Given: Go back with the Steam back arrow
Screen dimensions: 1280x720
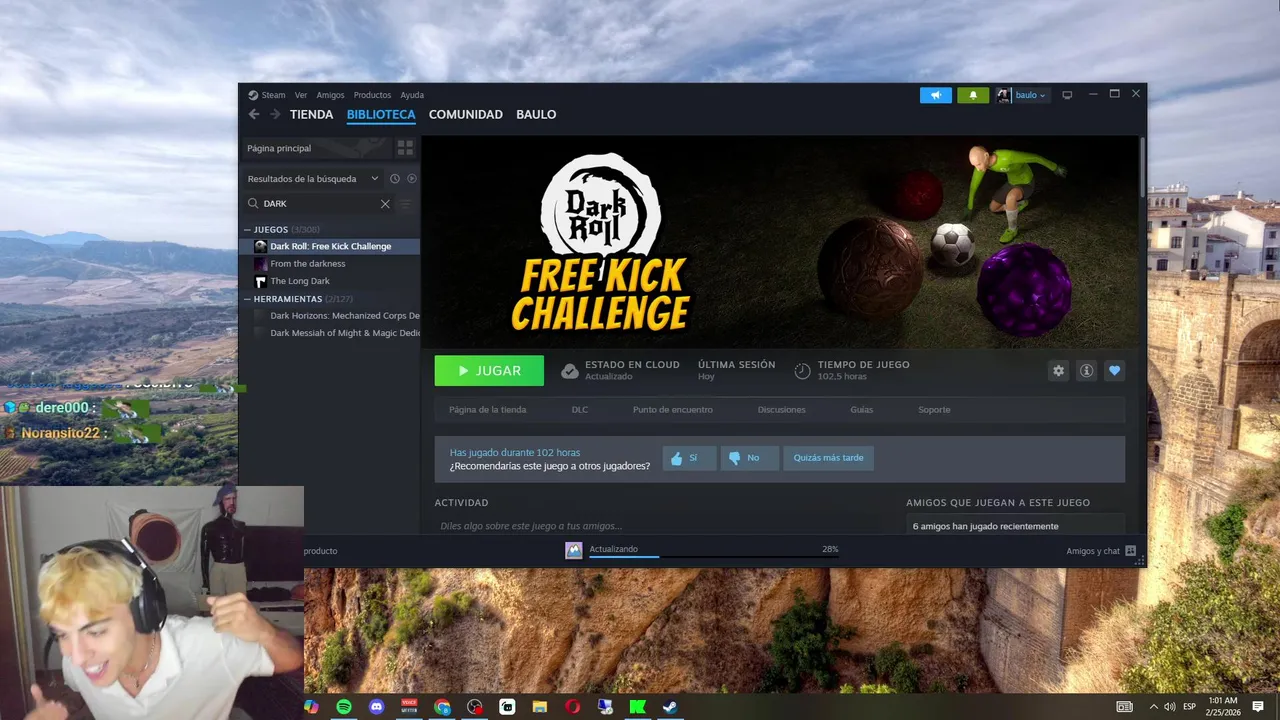Looking at the screenshot, I should 254,114.
